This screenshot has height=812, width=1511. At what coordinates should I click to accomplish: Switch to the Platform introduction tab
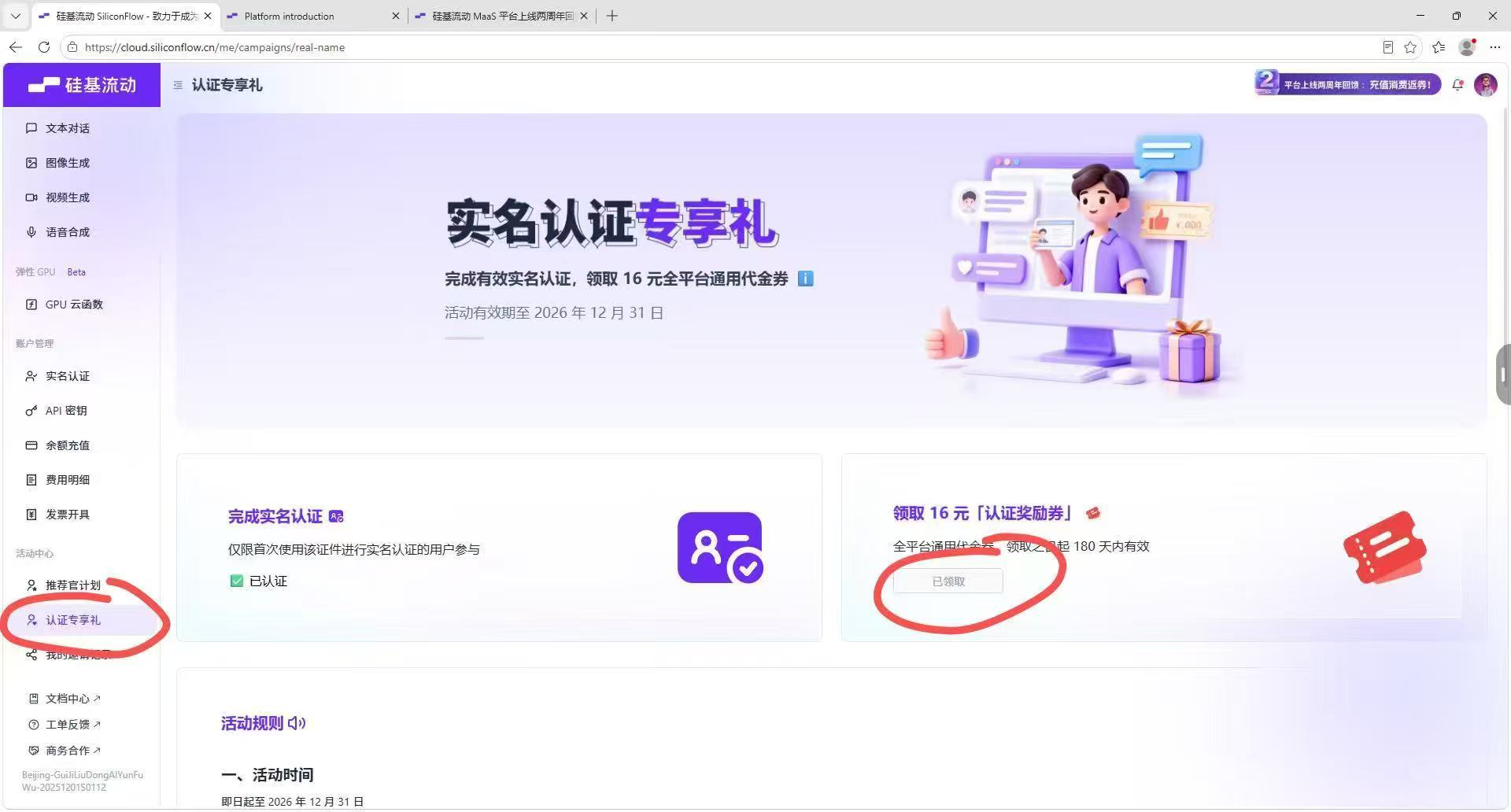click(x=313, y=16)
